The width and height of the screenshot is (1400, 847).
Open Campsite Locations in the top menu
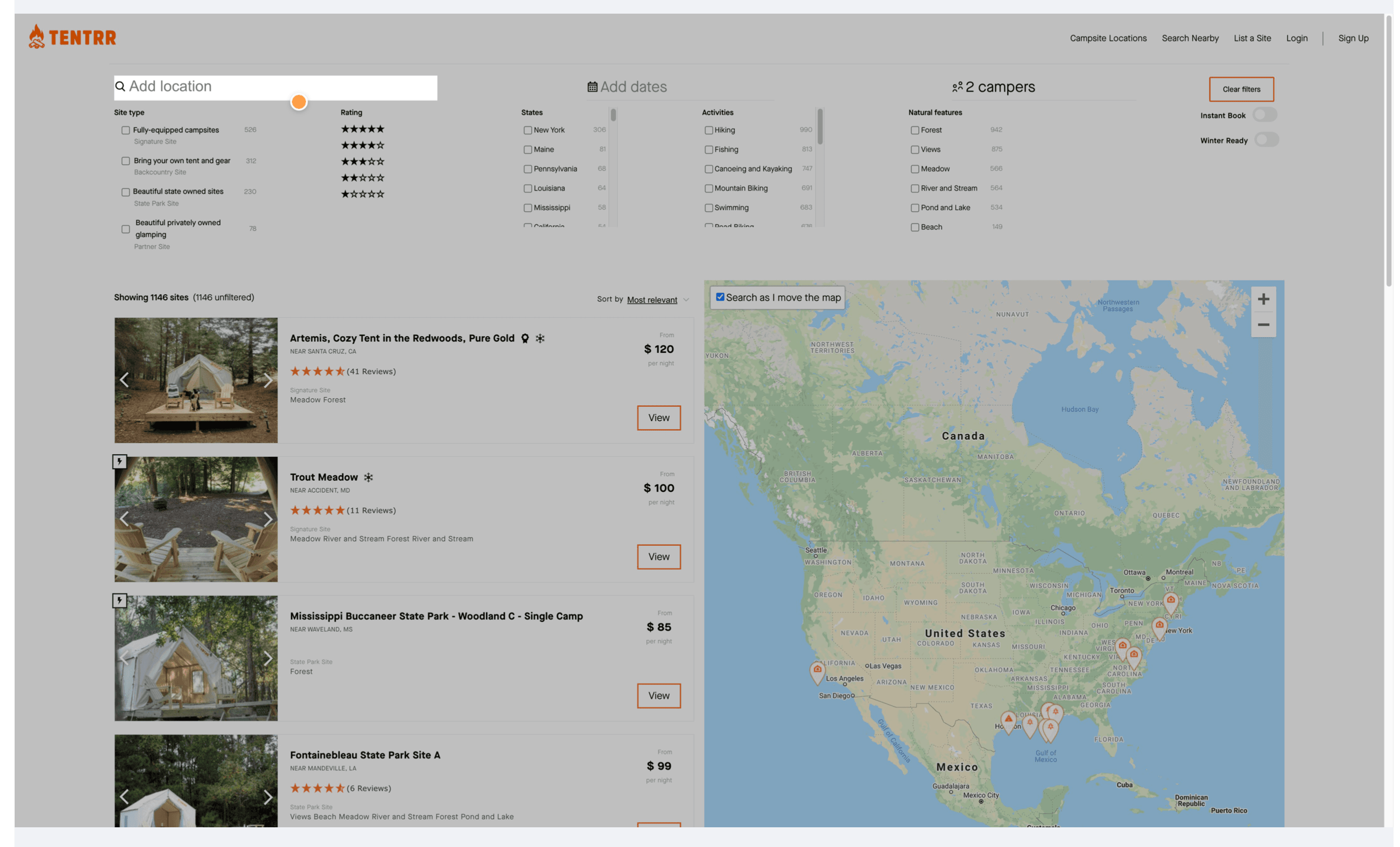1108,37
